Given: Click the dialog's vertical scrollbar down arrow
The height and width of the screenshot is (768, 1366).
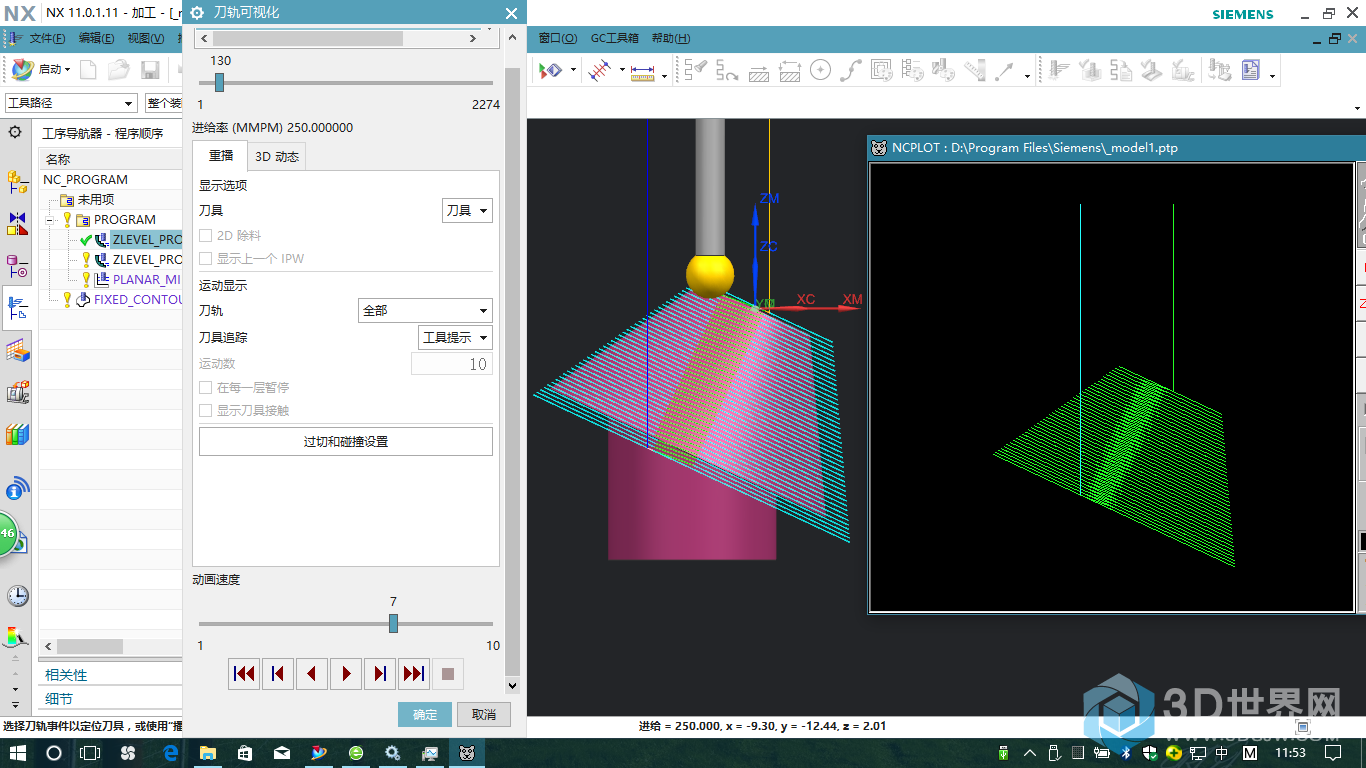Looking at the screenshot, I should point(512,686).
